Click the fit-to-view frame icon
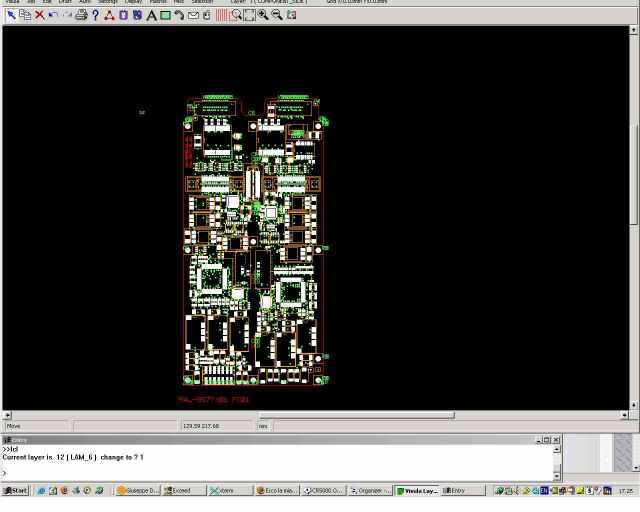The image size is (640, 512). tap(249, 15)
